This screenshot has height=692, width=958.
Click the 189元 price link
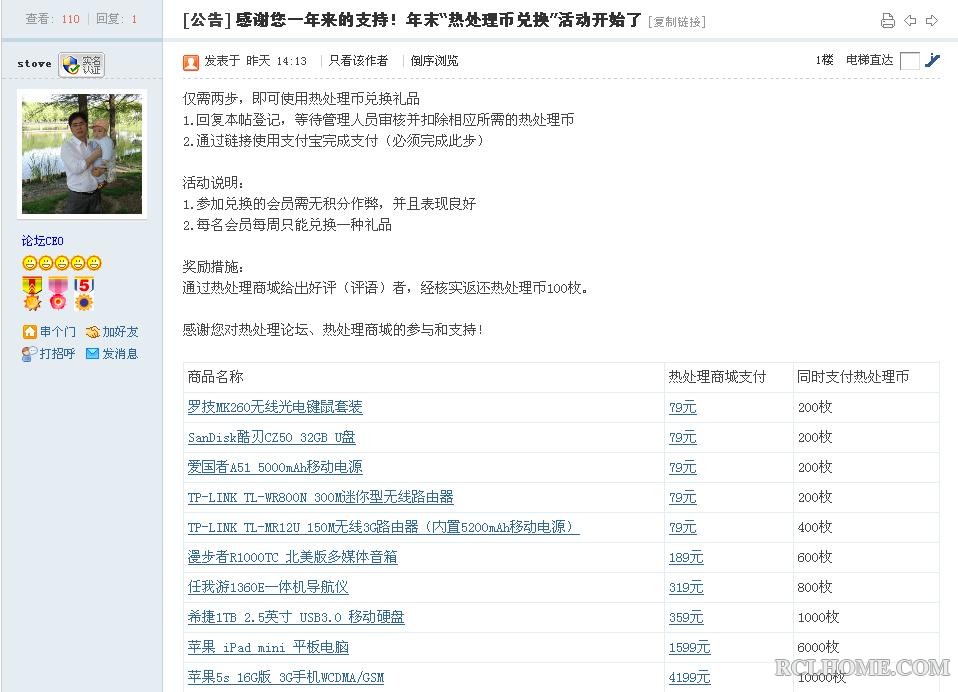pyautogui.click(x=686, y=557)
